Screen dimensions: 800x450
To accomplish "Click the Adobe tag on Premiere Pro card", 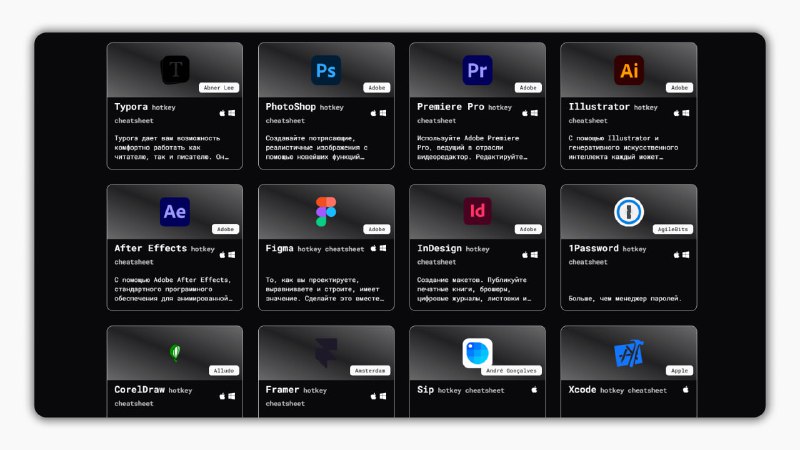I will coord(528,88).
